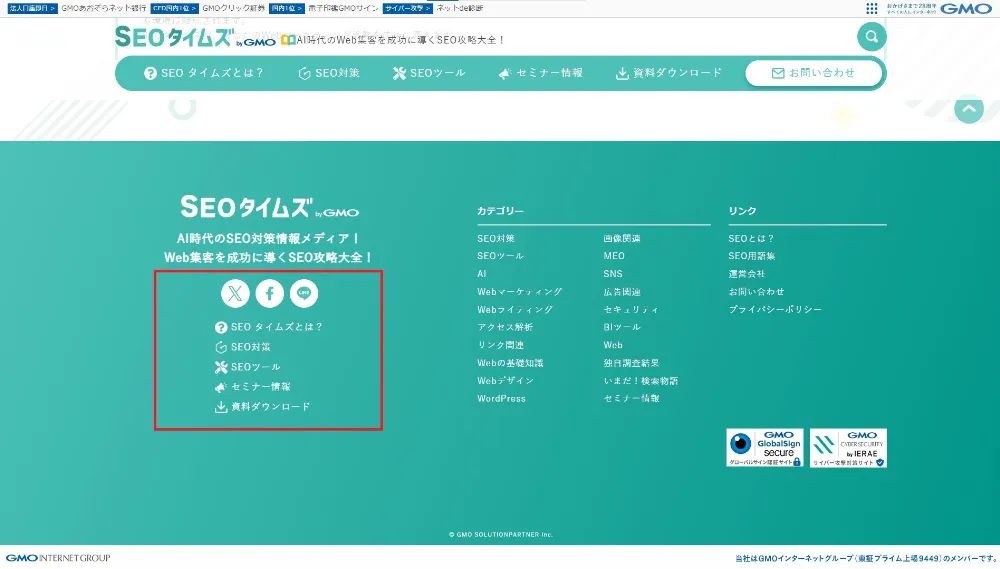Image resolution: width=1000 pixels, height=569 pixels.
Task: Open category 'SEO対策' in カテゴリー list
Action: pyautogui.click(x=496, y=239)
